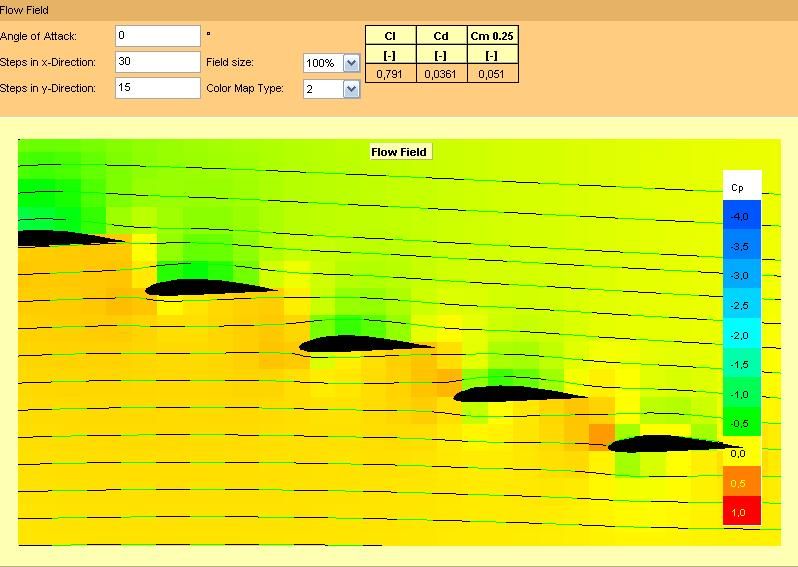Open the Field size dropdown
Viewport: 798px width, 567px height.
350,63
